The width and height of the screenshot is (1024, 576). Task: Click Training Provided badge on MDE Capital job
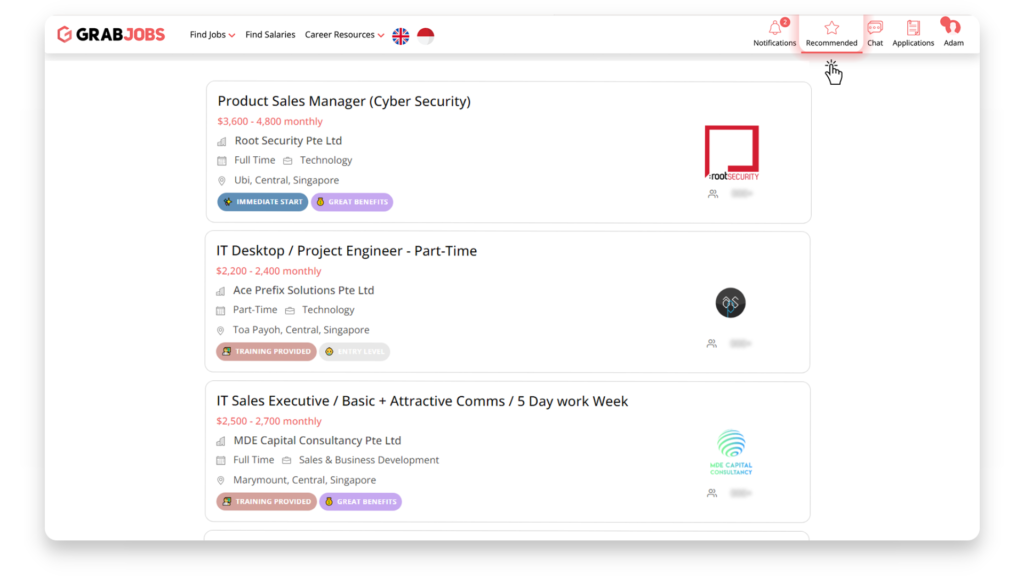[x=266, y=502]
